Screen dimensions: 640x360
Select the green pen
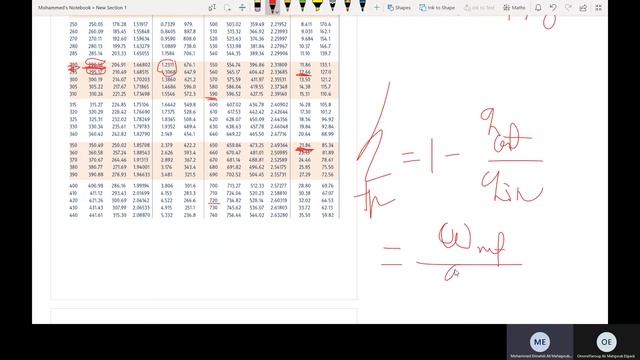[x=302, y=6]
